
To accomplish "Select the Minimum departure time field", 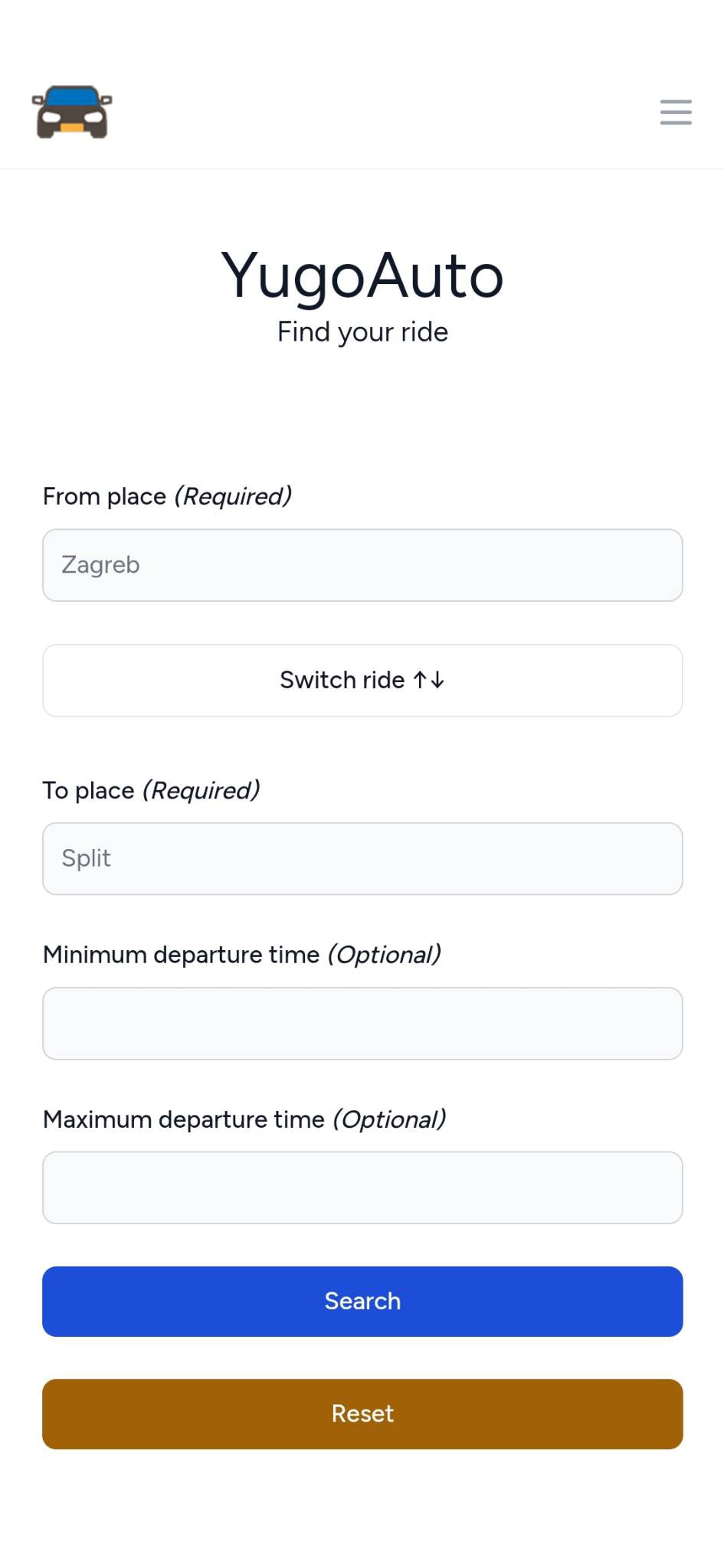I will (362, 1024).
